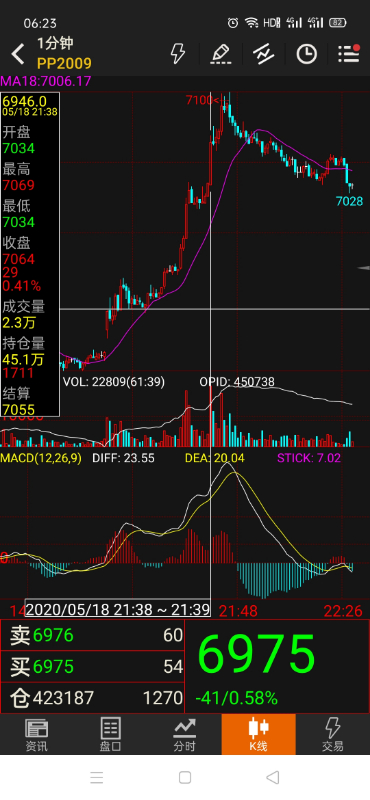Switch to the 盘口 order book tab

coord(110,735)
